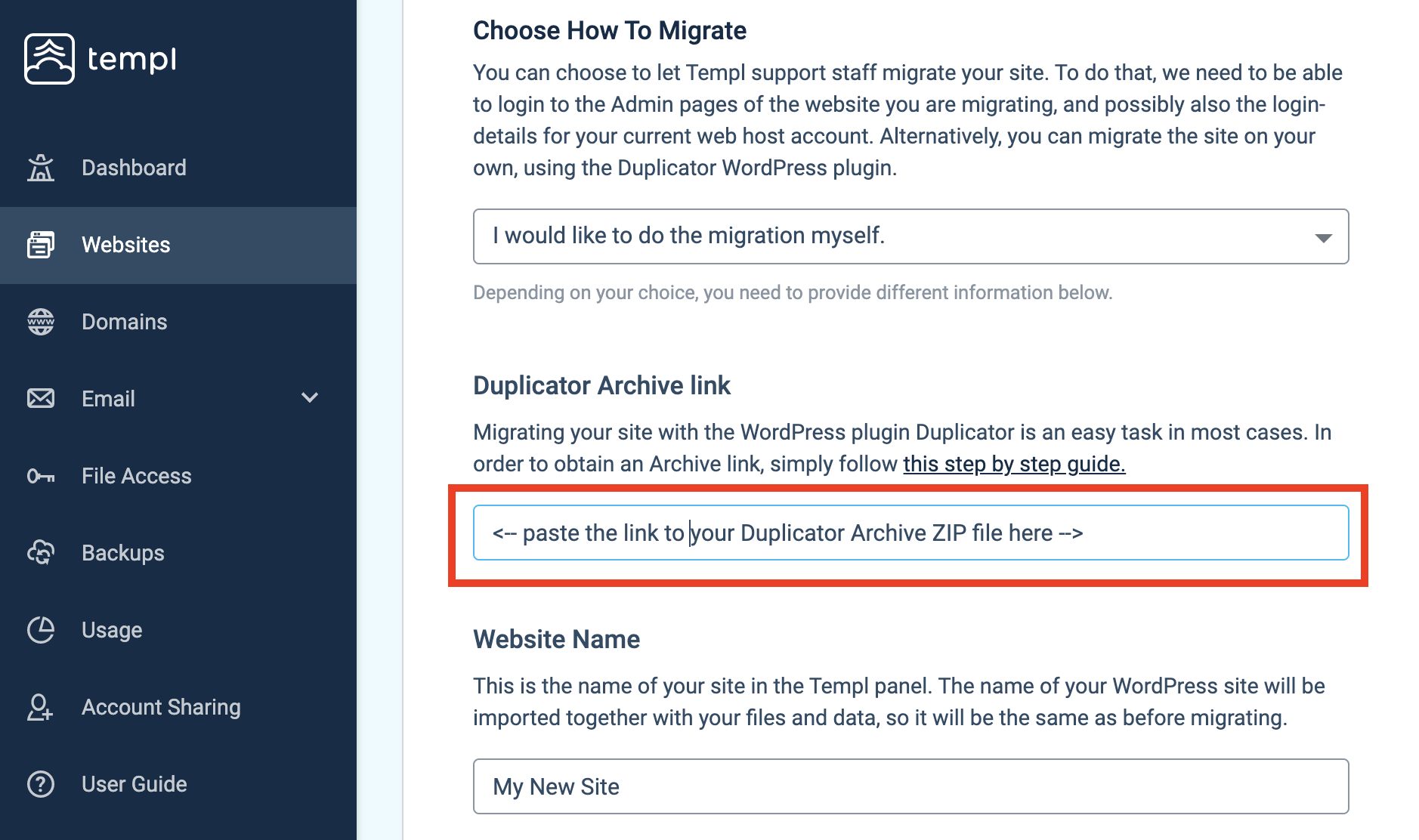Click the 'Website Name' heading
Image resolution: width=1419 pixels, height=840 pixels.
tap(556, 639)
